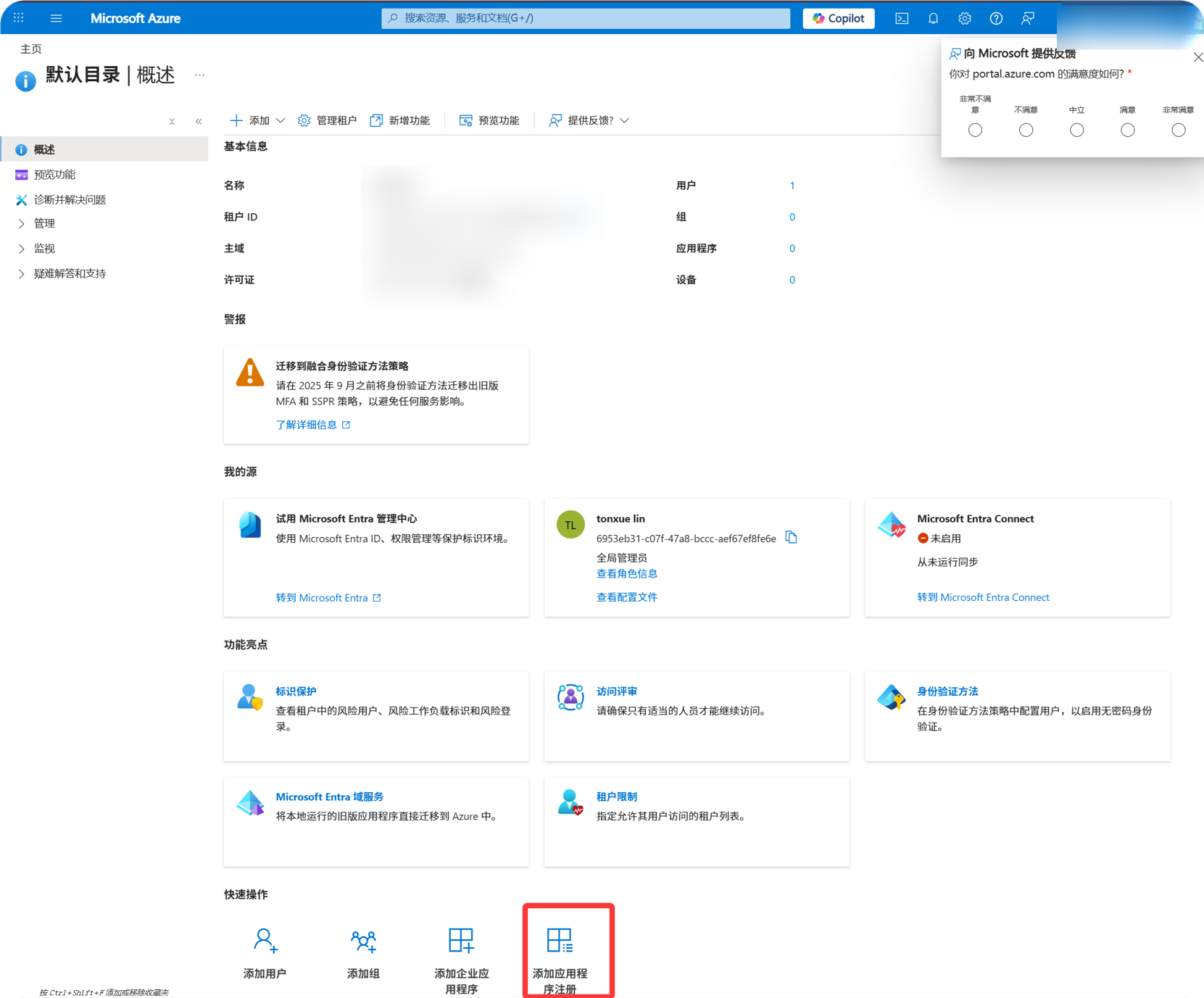Screen dimensions: 1204x998
Task: Open the 提供反馈 dropdown
Action: coord(589,120)
